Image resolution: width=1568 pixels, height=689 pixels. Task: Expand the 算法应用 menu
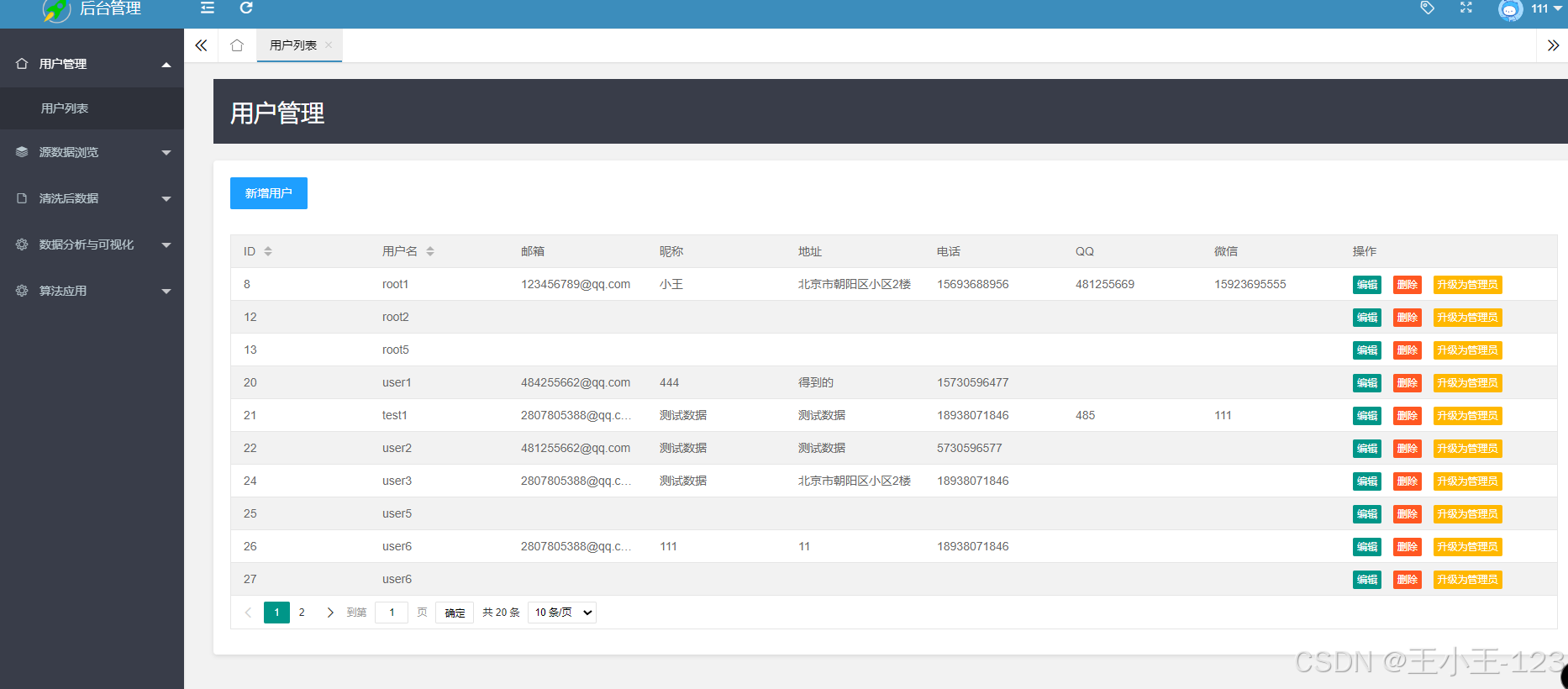pyautogui.click(x=92, y=291)
